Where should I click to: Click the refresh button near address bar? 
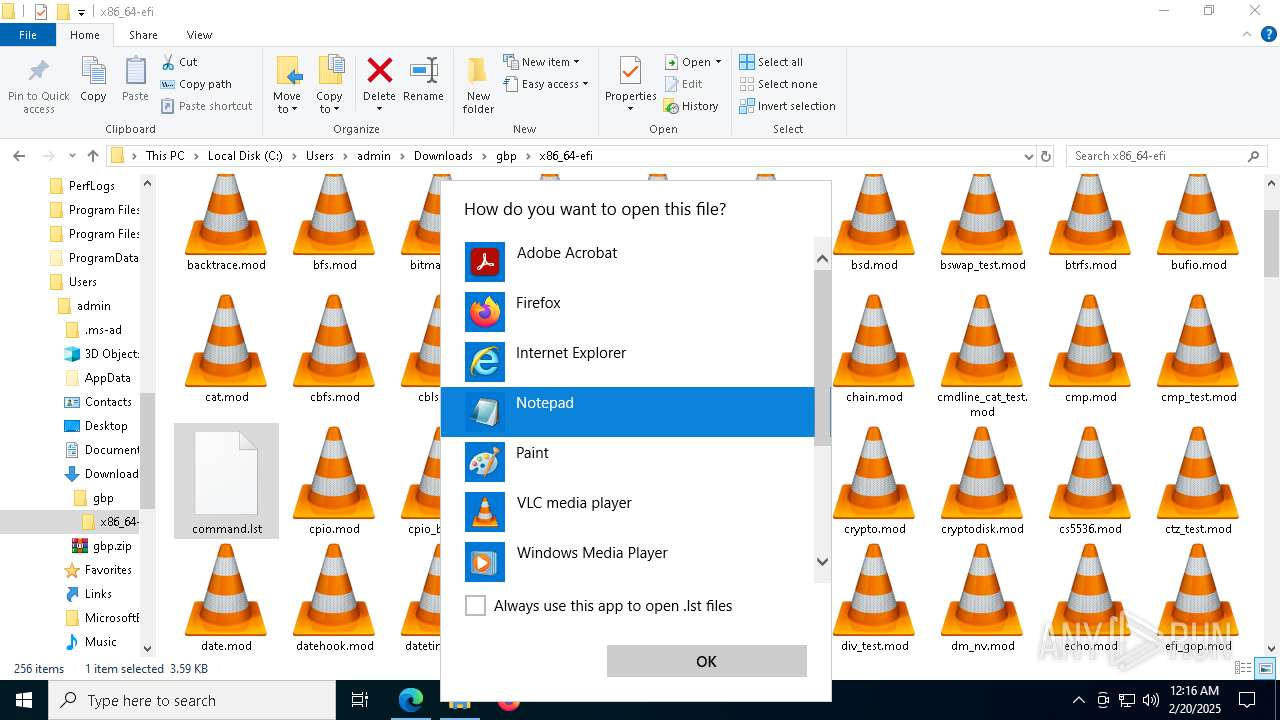coord(1046,156)
